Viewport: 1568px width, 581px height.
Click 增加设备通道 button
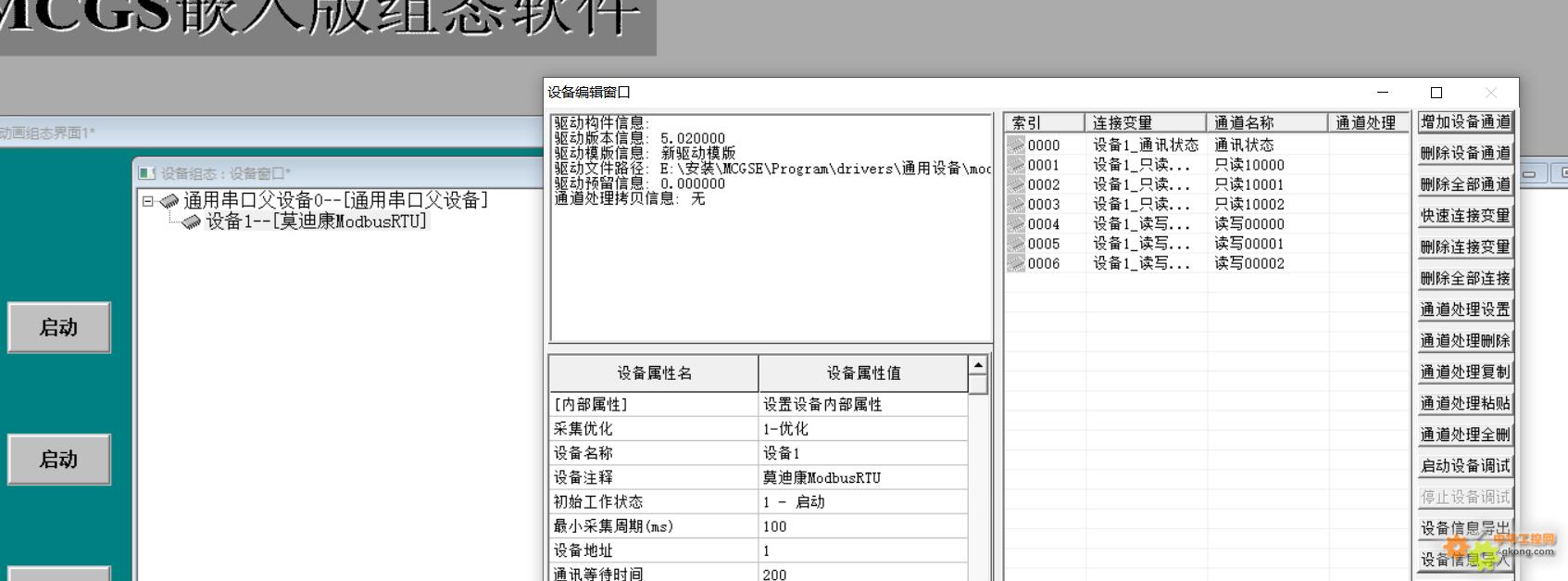pyautogui.click(x=1465, y=121)
